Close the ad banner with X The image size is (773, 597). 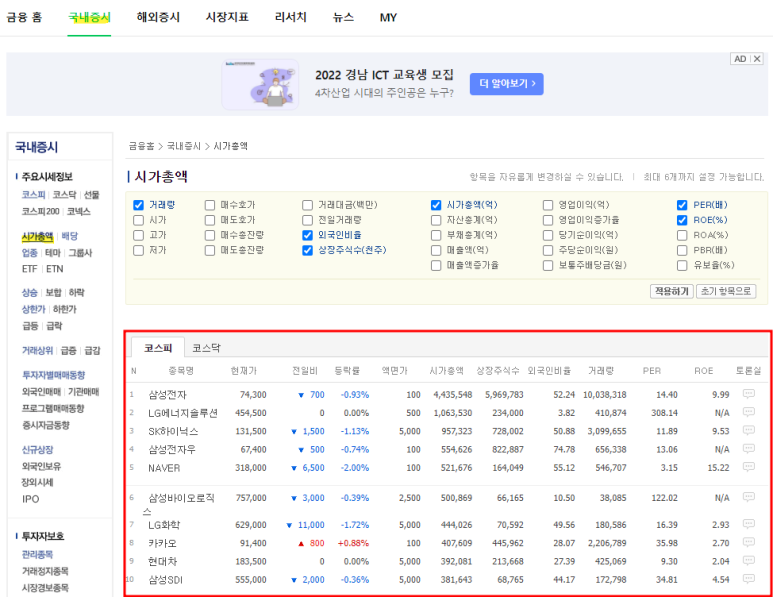[x=757, y=59]
